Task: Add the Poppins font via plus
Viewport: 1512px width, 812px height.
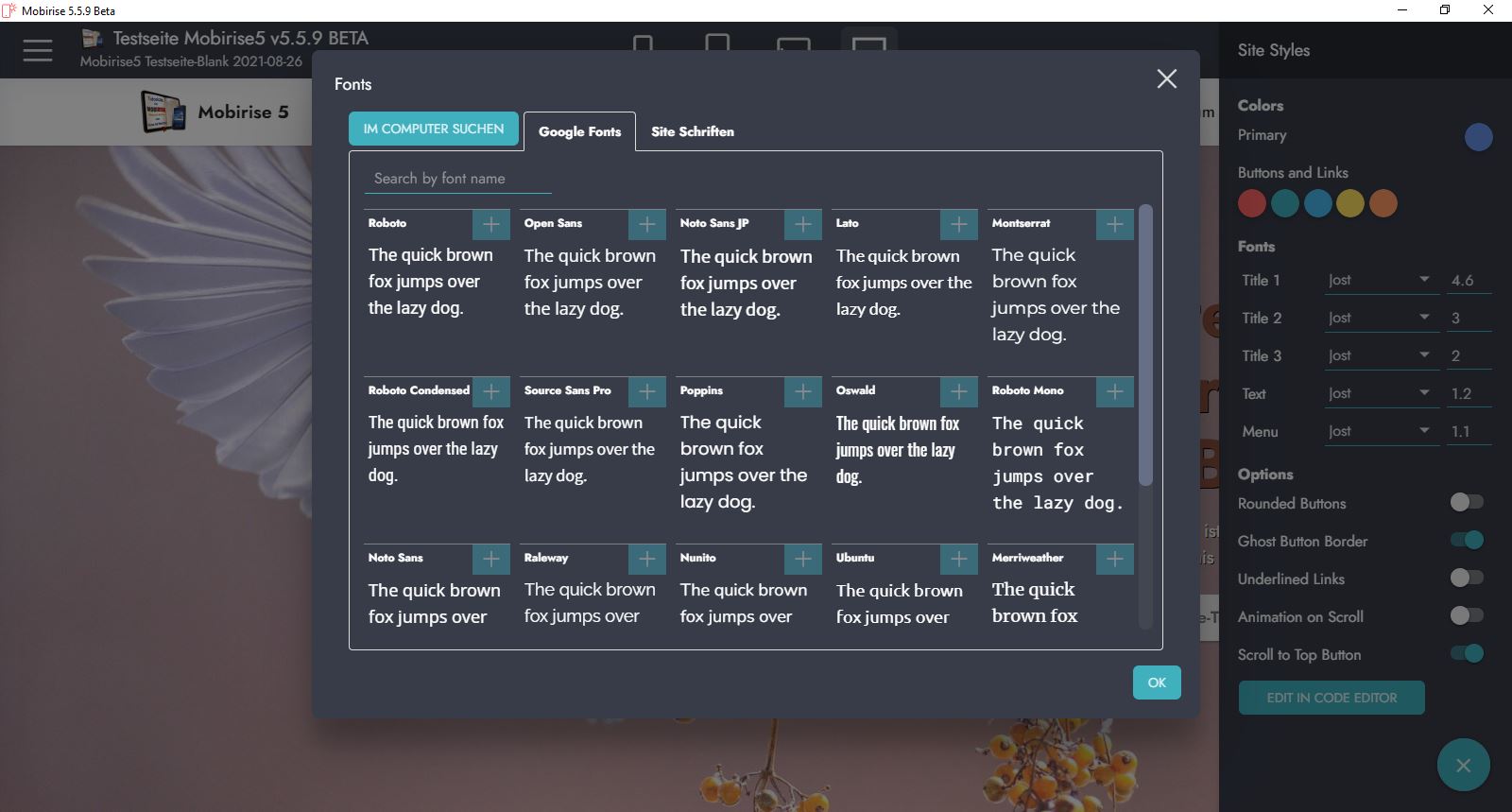Action: (x=802, y=391)
